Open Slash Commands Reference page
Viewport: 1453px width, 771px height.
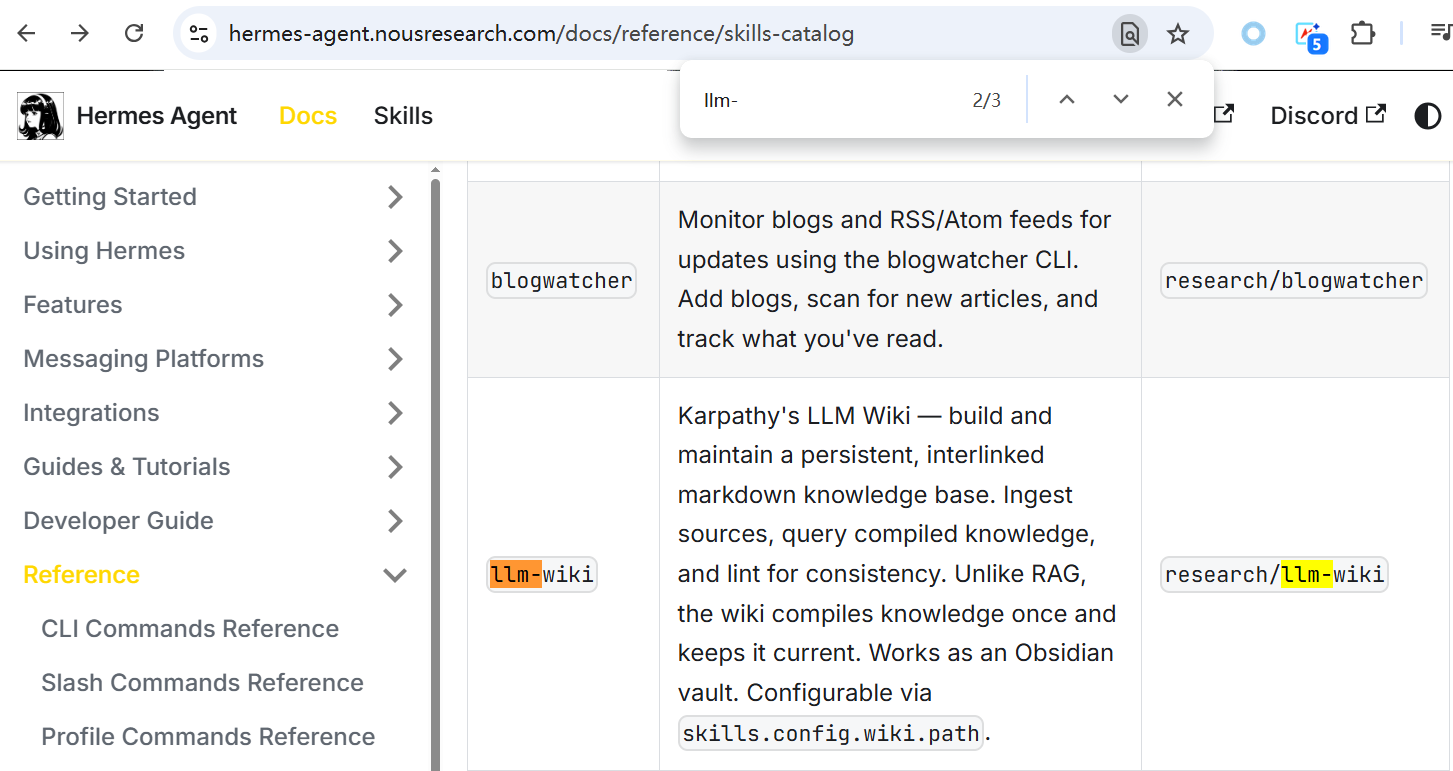coord(202,683)
